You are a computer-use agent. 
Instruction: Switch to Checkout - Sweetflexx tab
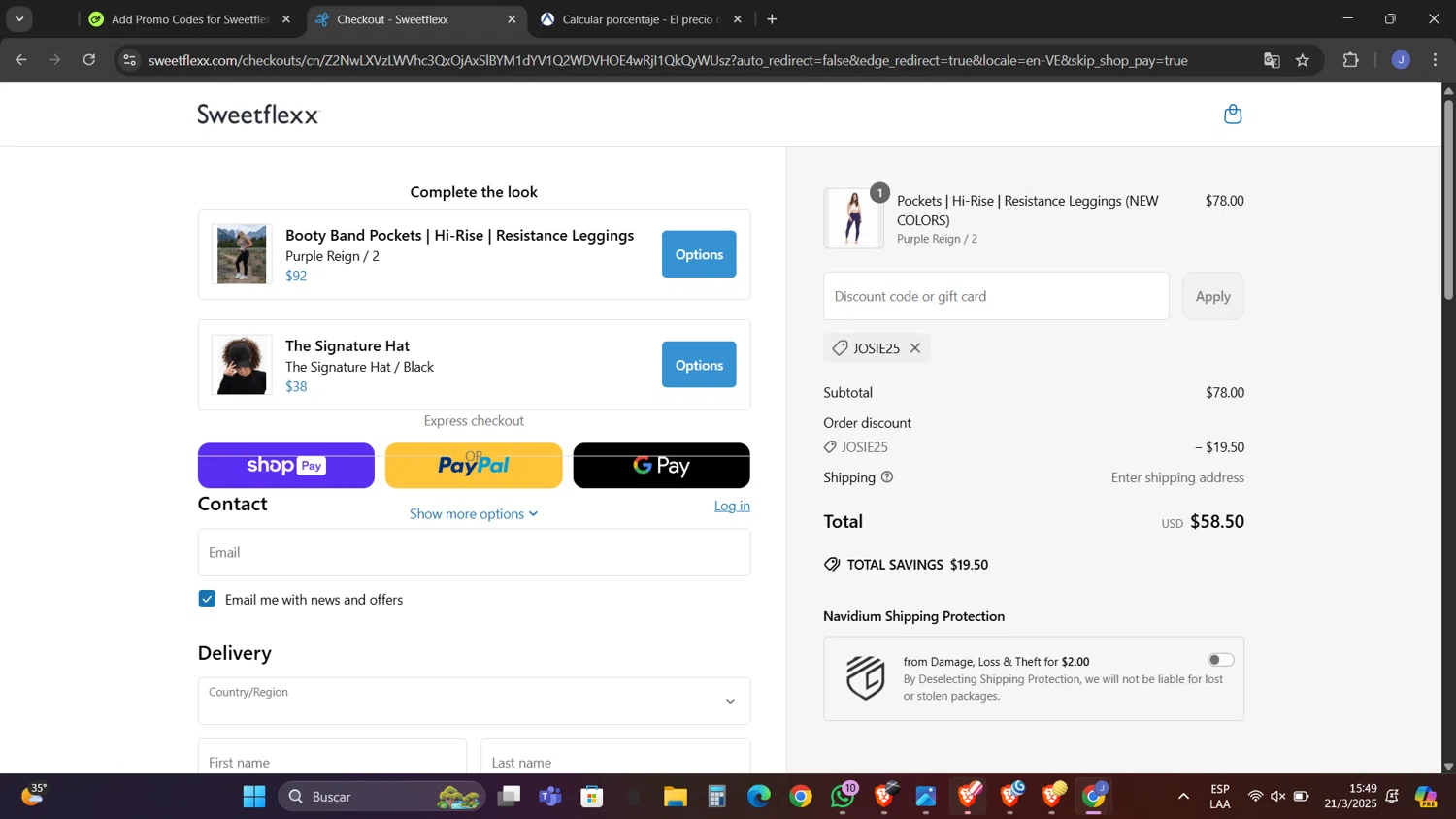(417, 19)
